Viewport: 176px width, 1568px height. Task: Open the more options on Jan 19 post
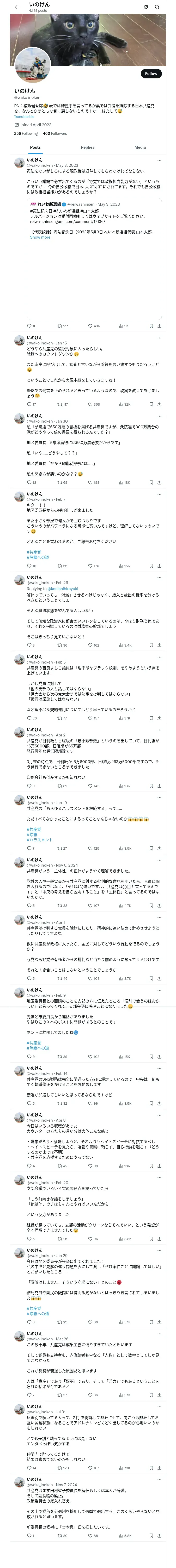[160, 797]
